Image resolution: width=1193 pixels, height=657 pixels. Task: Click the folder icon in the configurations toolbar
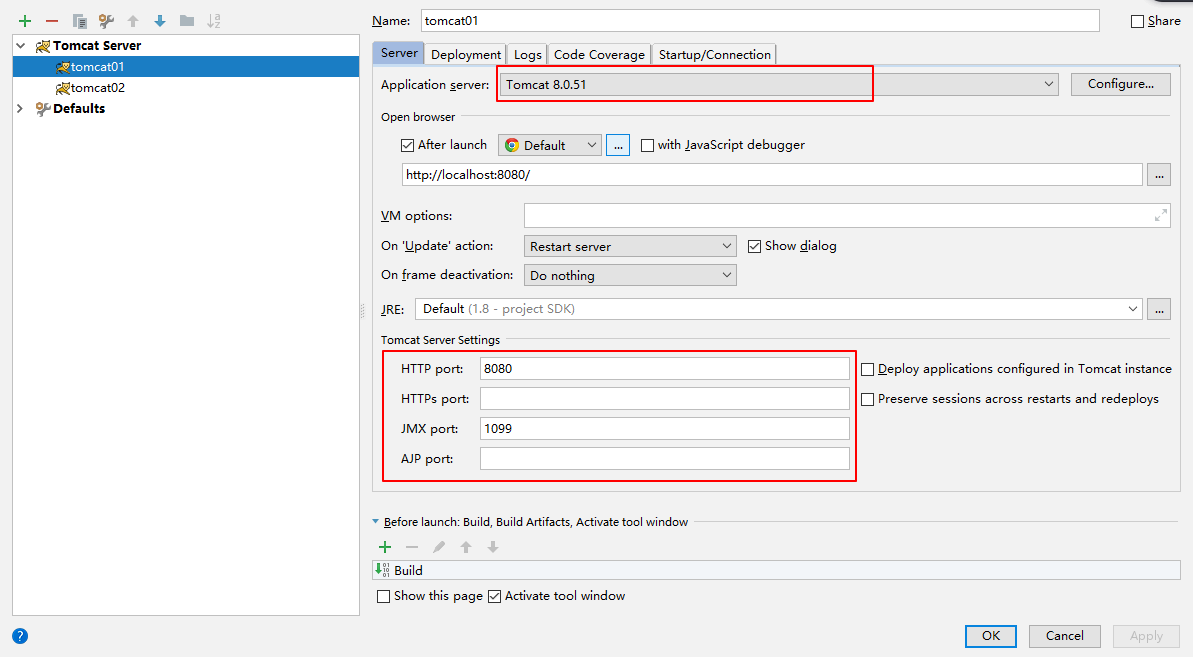point(187,21)
